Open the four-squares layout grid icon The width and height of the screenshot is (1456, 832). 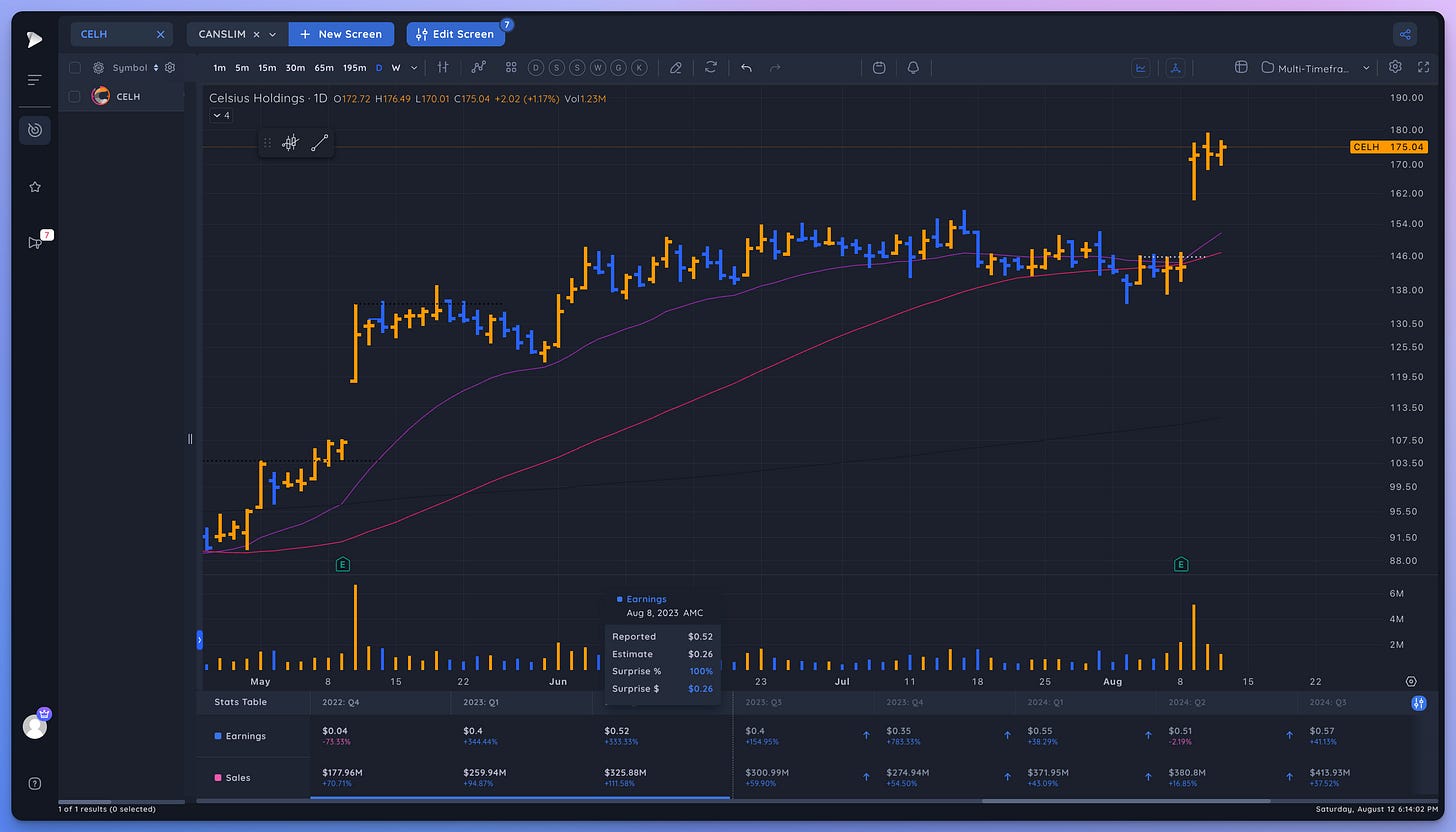tap(511, 68)
